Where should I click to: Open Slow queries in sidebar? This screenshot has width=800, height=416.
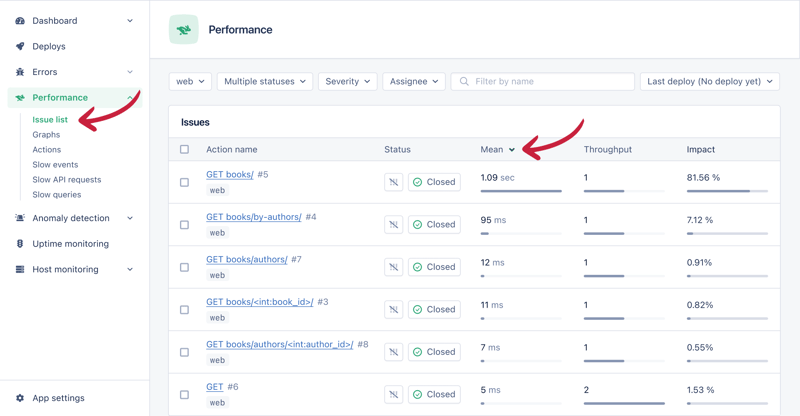[57, 195]
